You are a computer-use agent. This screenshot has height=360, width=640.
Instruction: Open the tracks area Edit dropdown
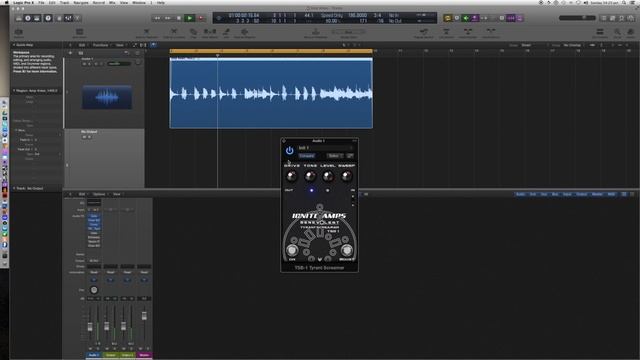coord(83,45)
